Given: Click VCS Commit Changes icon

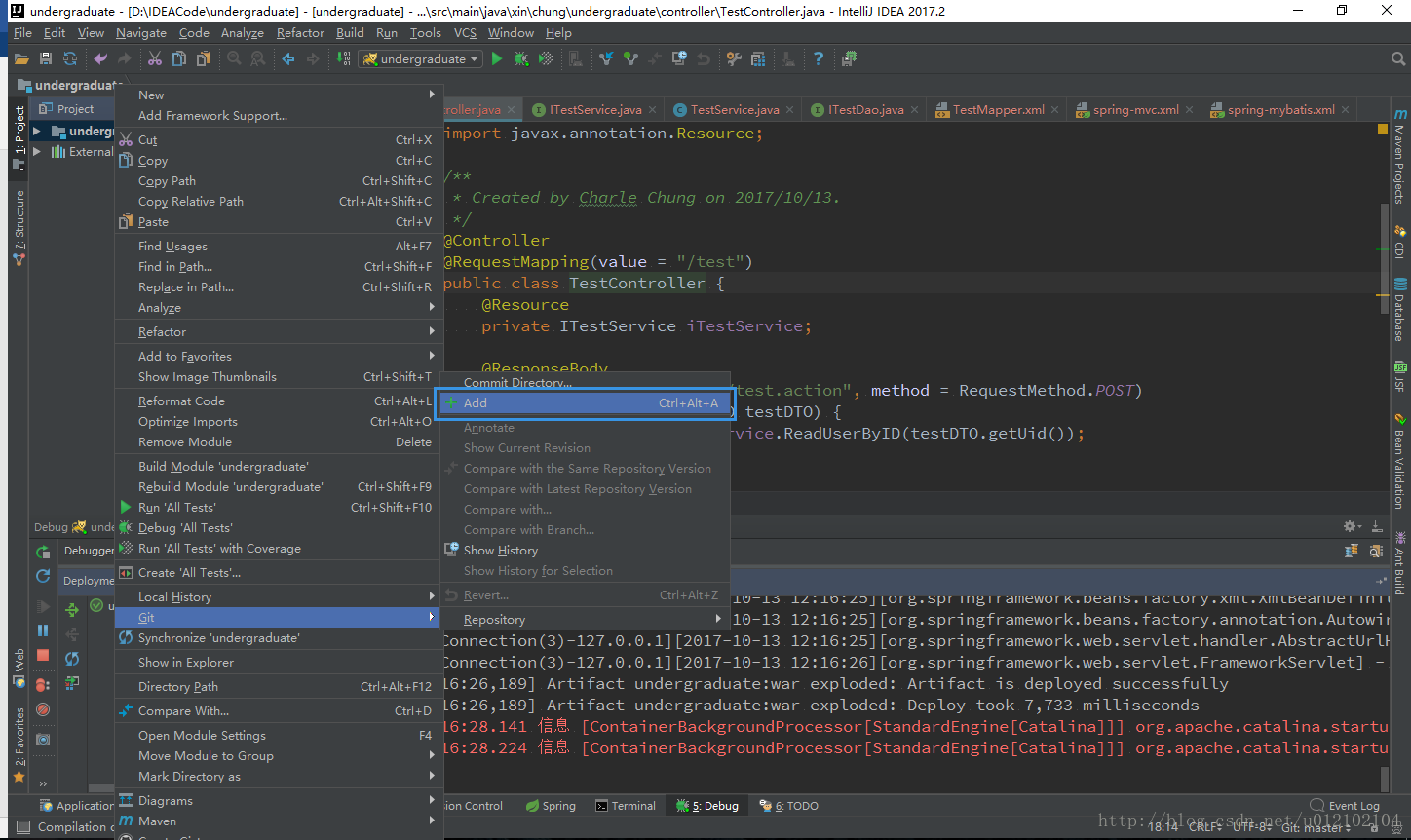Looking at the screenshot, I should click(x=630, y=59).
